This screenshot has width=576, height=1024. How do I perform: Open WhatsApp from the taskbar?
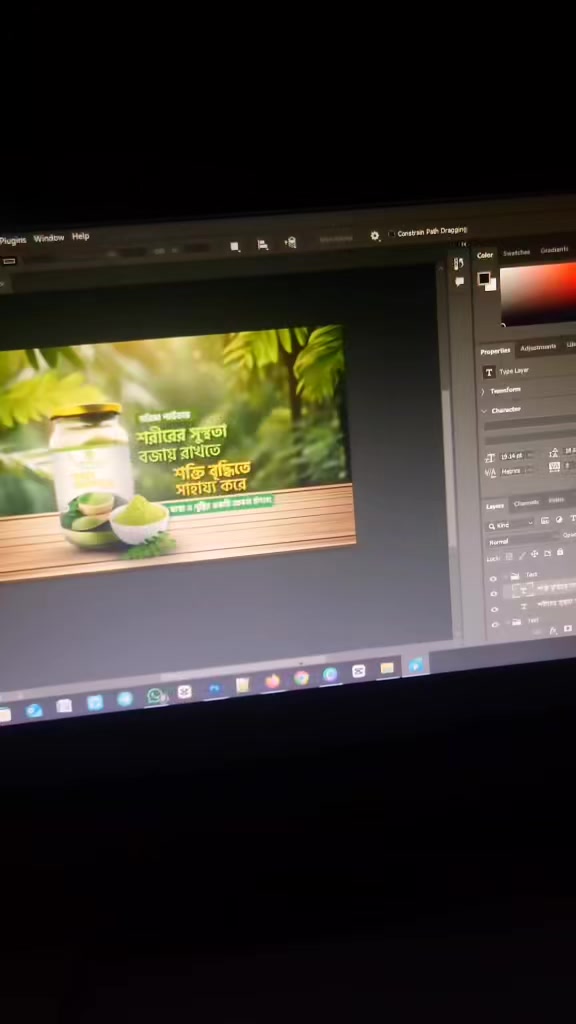point(155,696)
